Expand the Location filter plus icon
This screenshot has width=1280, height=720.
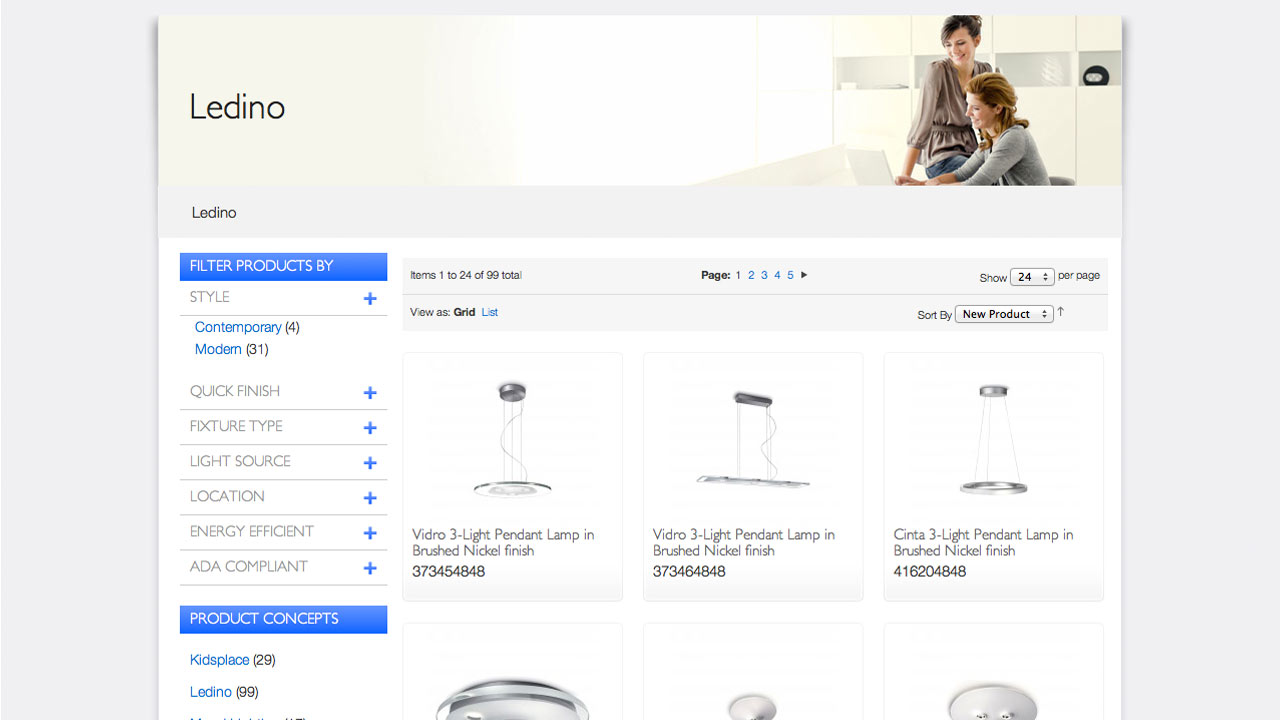[x=370, y=498]
